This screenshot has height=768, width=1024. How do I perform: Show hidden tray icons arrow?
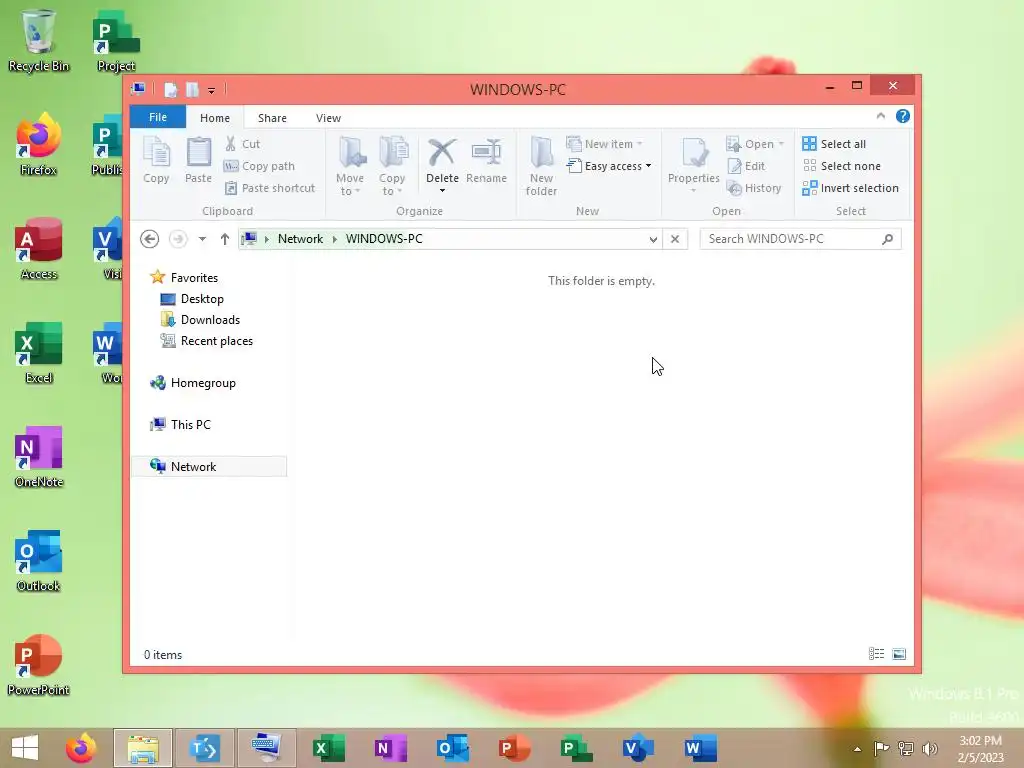(857, 749)
